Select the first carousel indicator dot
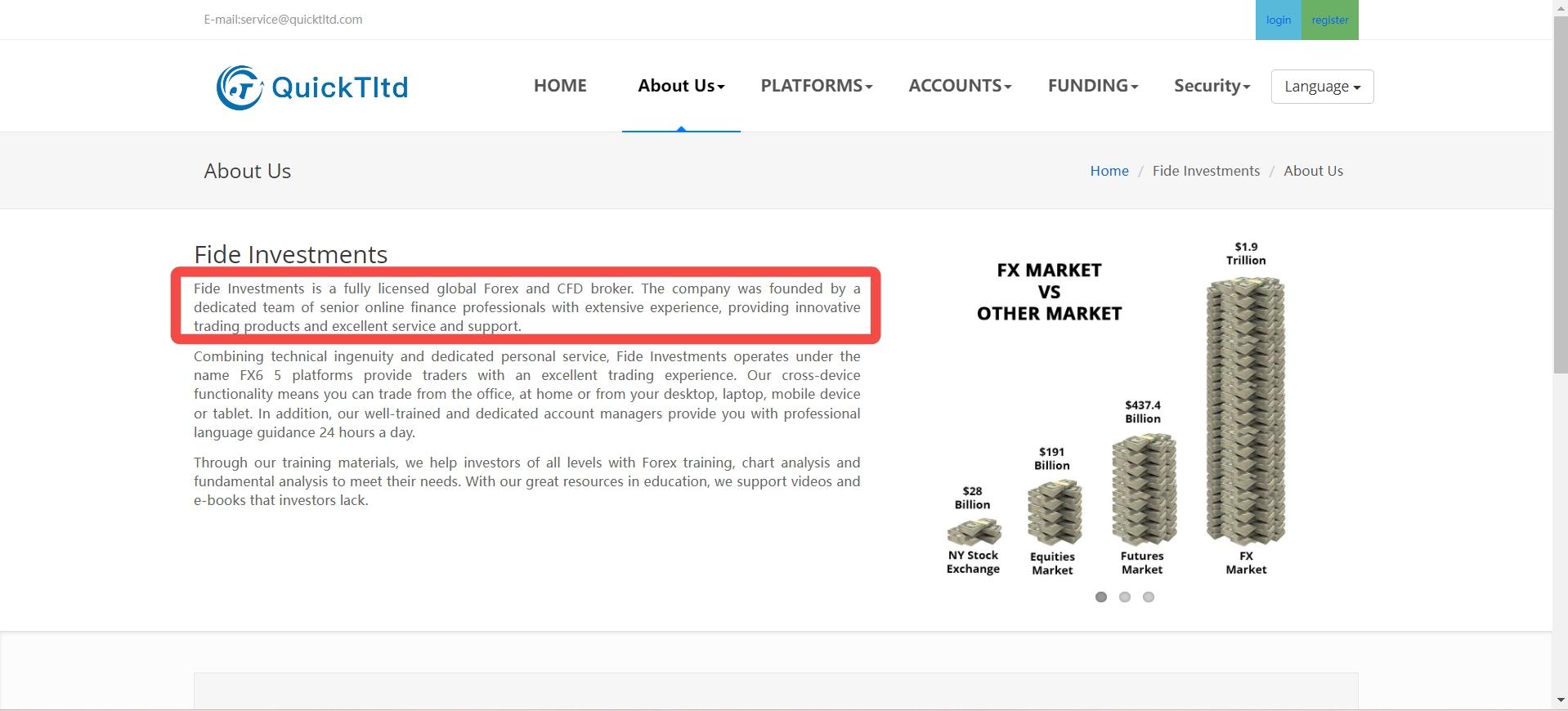The height and width of the screenshot is (711, 1568). [1101, 597]
